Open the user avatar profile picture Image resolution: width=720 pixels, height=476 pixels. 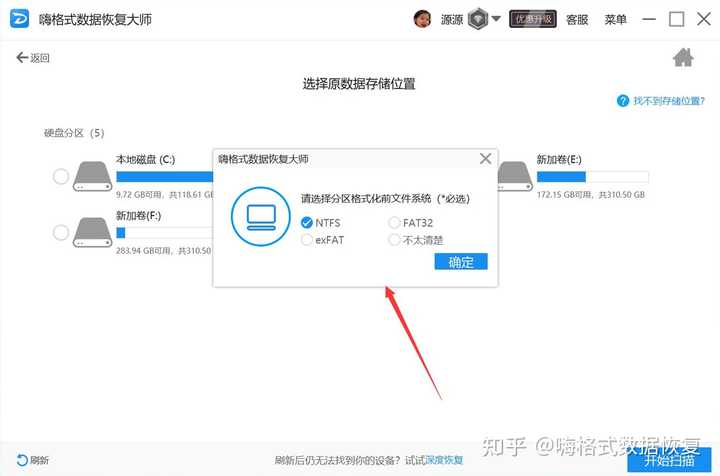(422, 19)
